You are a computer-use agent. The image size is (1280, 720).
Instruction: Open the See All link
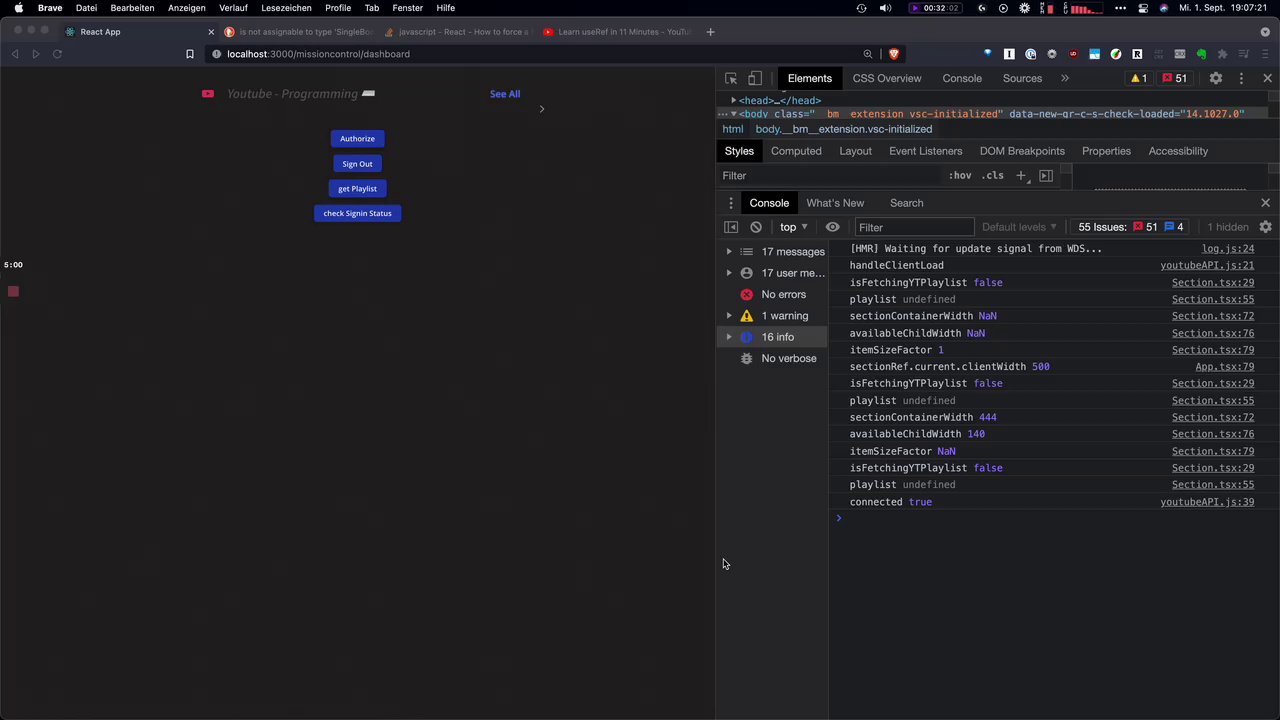[505, 94]
